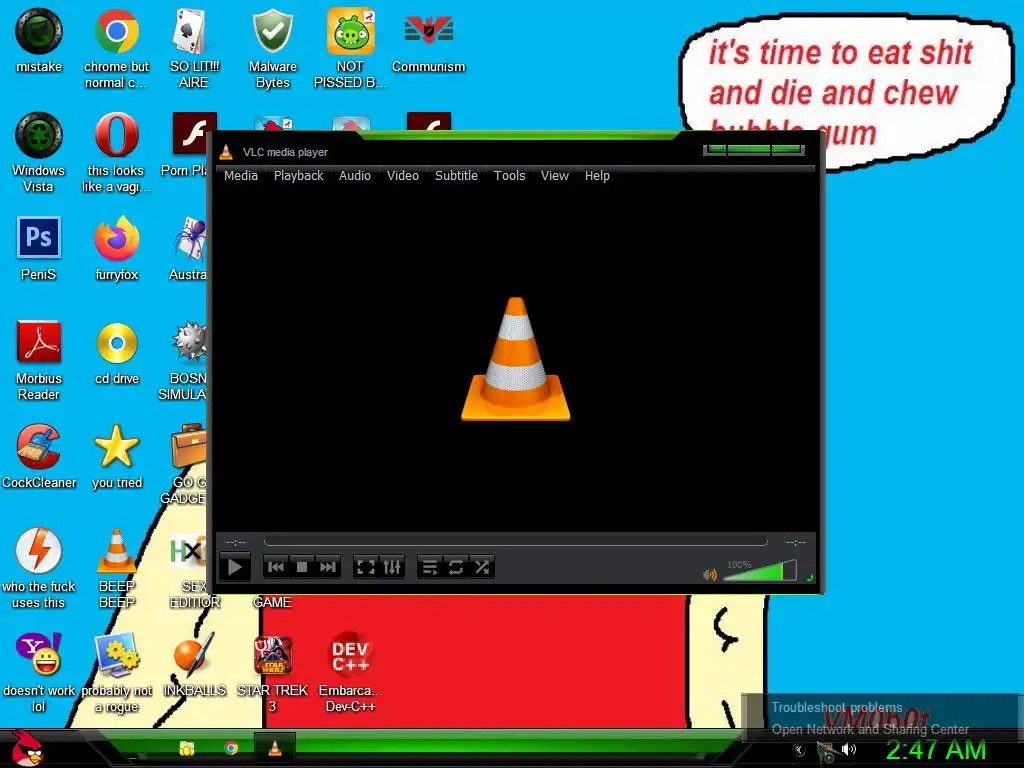Viewport: 1024px width, 768px height.
Task: Select the 'NOT PISSED B...' icon
Action: [x=350, y=48]
